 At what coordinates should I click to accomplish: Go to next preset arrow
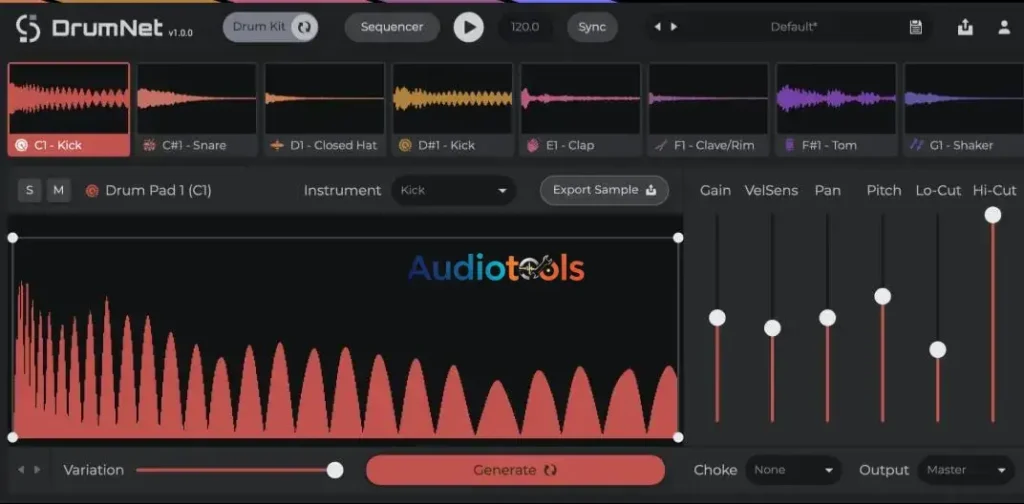674,27
